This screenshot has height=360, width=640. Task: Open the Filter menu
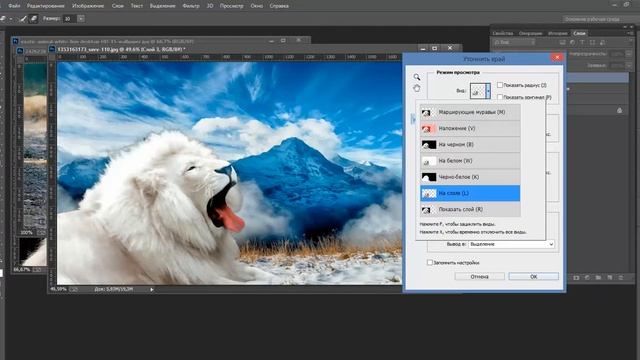(x=191, y=6)
